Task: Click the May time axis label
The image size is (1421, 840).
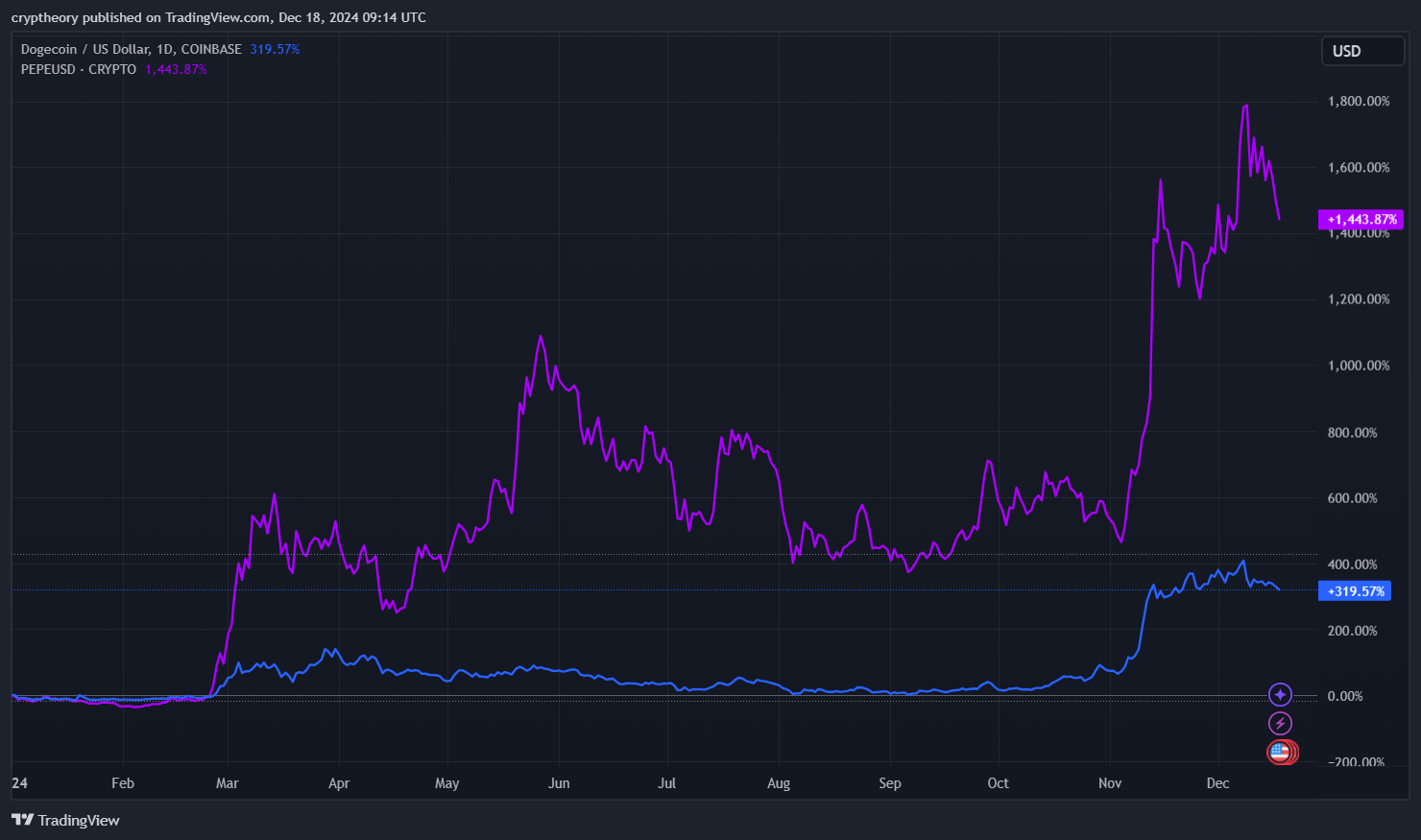Action: coord(447,783)
